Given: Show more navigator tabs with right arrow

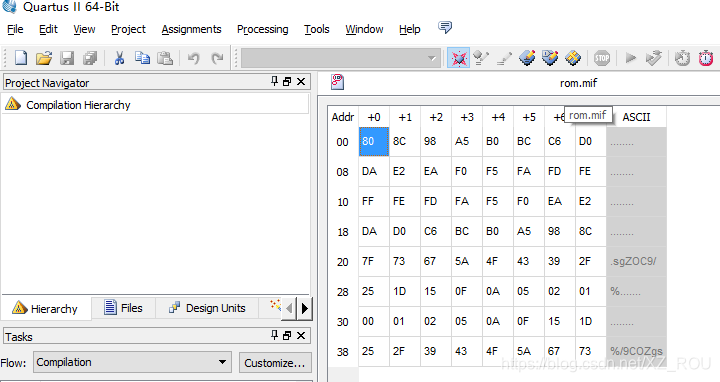Looking at the screenshot, I should 305,308.
